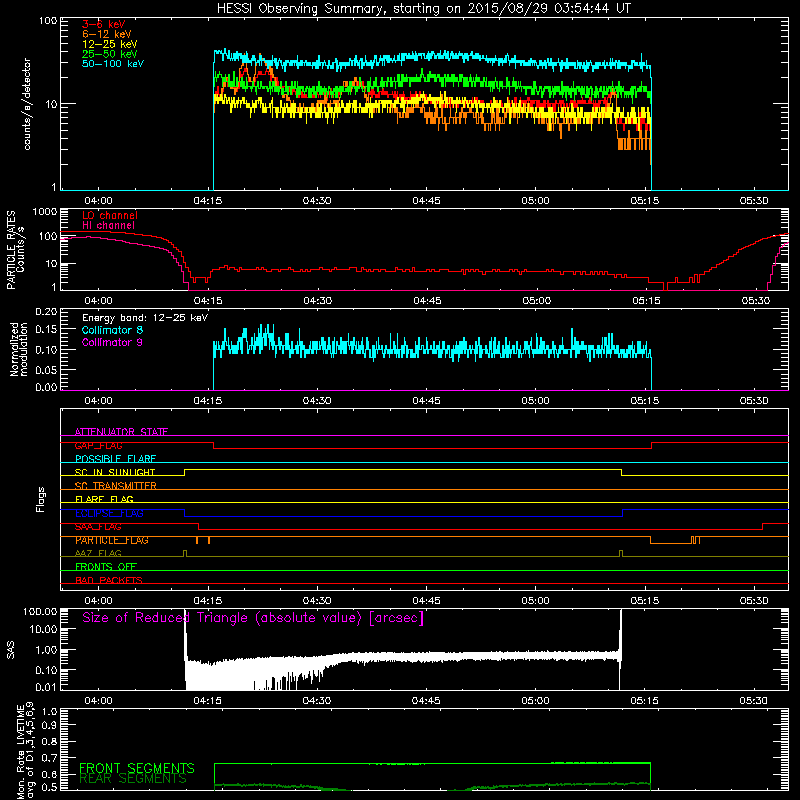Select the REAR SEGMENTS legend label
This screenshot has width=800, height=800.
pyautogui.click(x=133, y=779)
